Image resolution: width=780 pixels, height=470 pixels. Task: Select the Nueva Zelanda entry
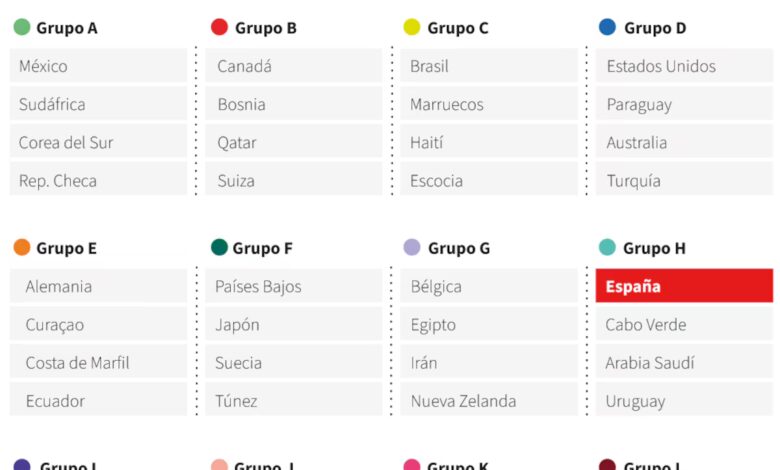pos(489,401)
